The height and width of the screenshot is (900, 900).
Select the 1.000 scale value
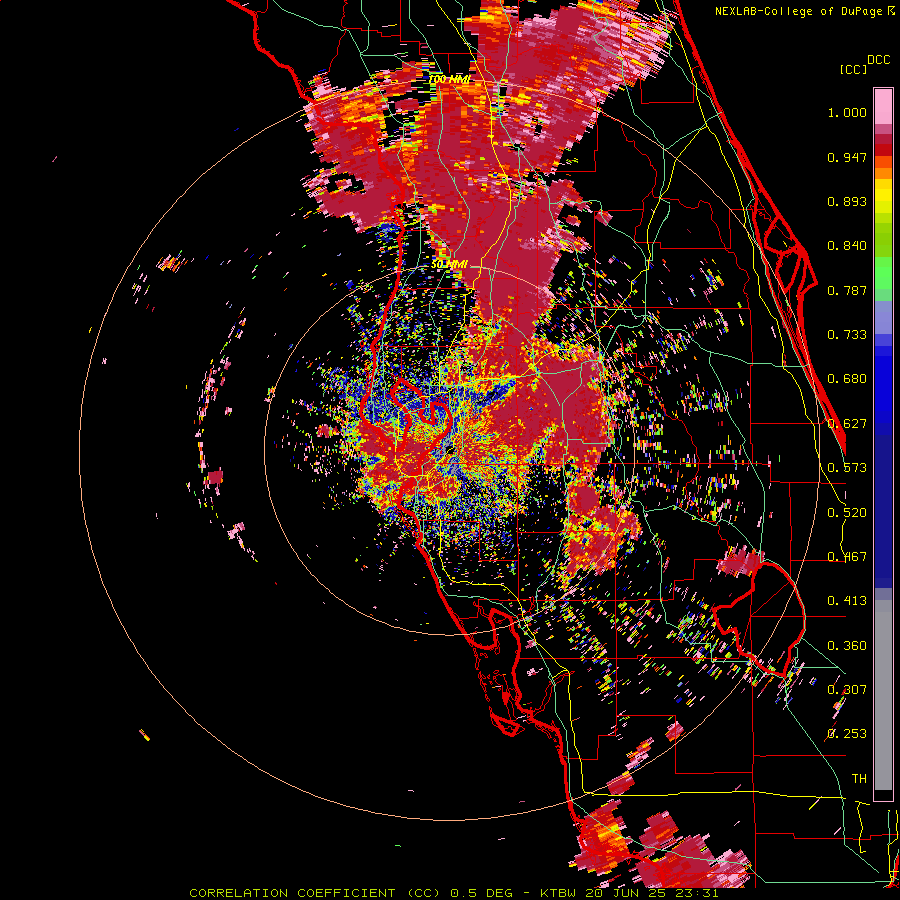(x=847, y=112)
